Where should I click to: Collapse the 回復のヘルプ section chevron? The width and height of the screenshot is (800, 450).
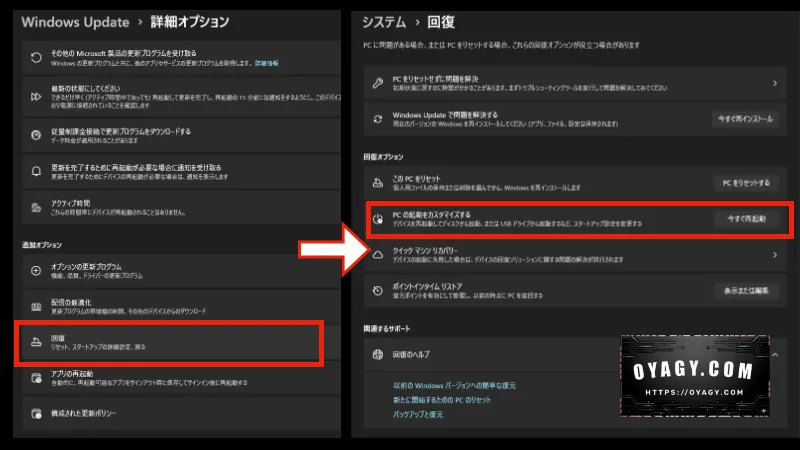tap(774, 354)
